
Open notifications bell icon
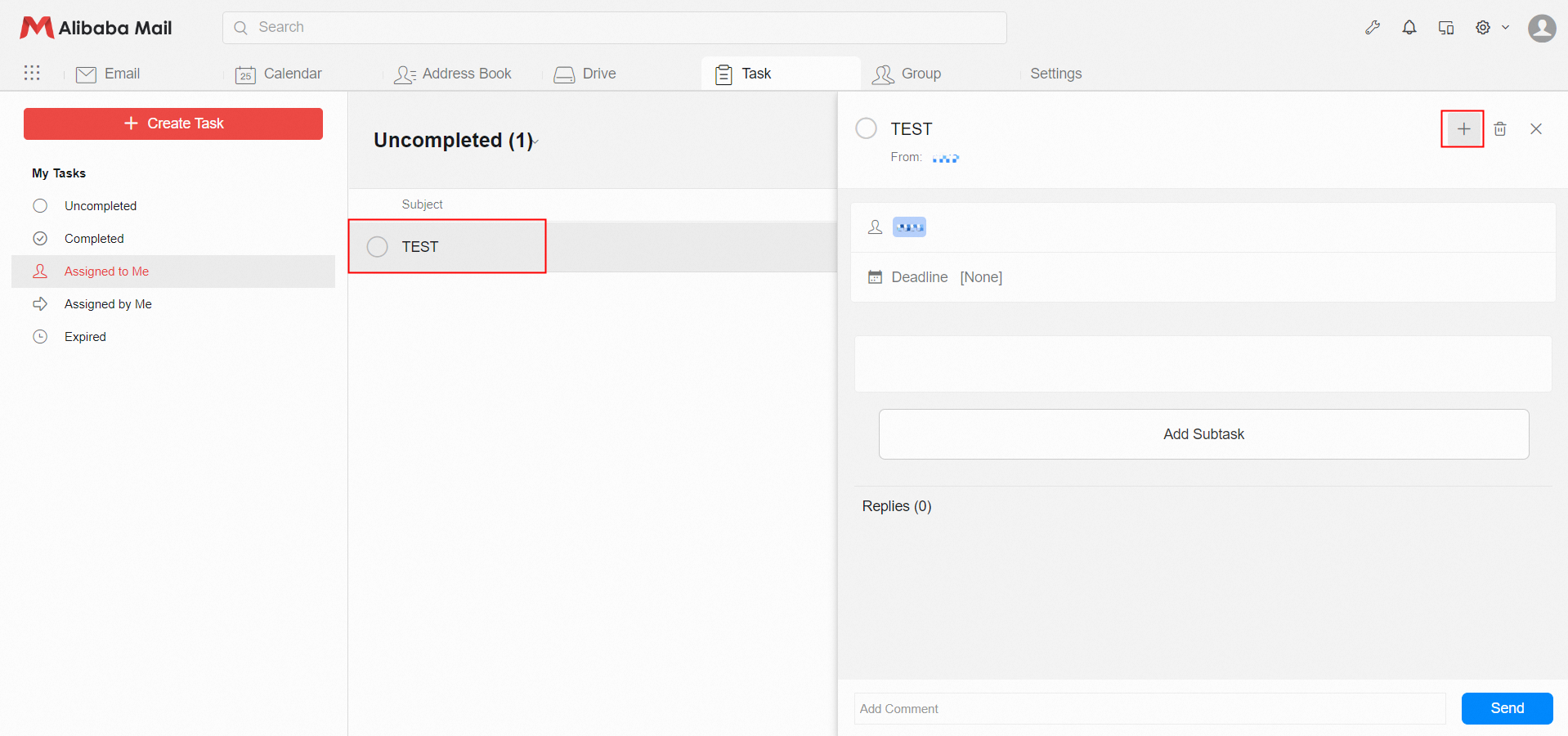coord(1409,28)
